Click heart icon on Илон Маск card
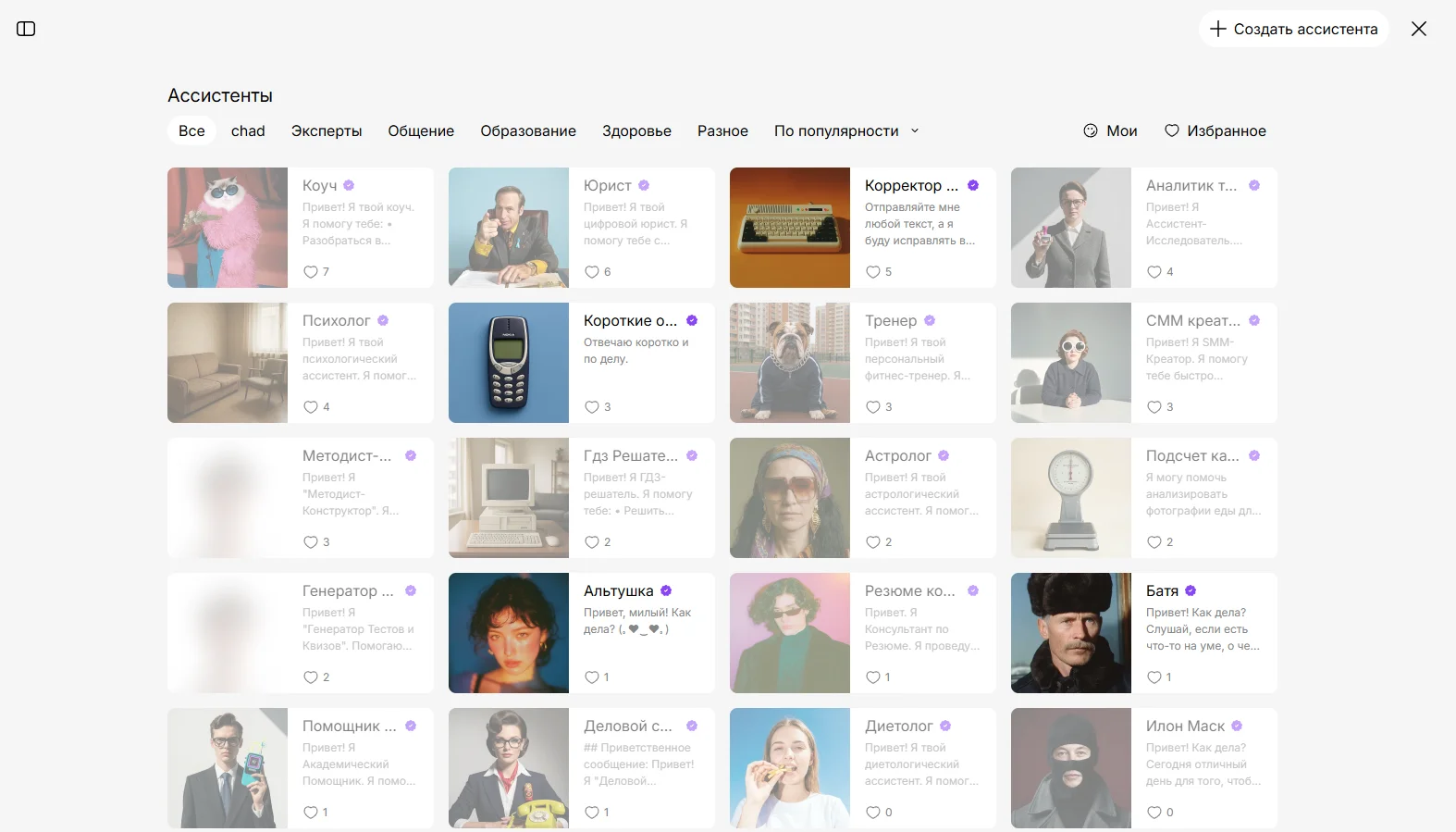This screenshot has height=832, width=1456. [1154, 813]
